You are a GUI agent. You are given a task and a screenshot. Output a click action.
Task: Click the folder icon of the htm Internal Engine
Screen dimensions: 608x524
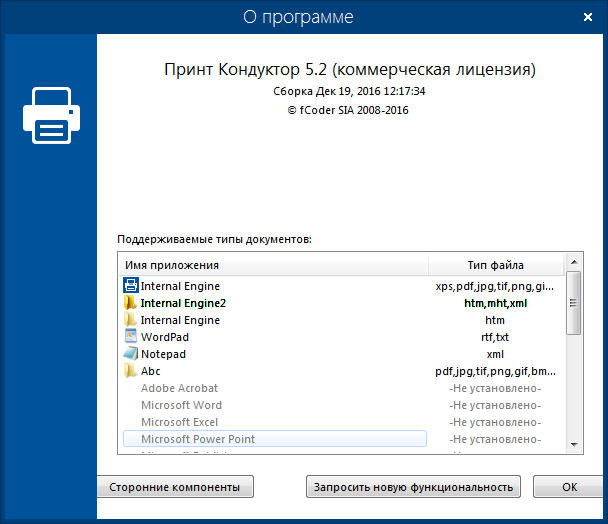130,320
